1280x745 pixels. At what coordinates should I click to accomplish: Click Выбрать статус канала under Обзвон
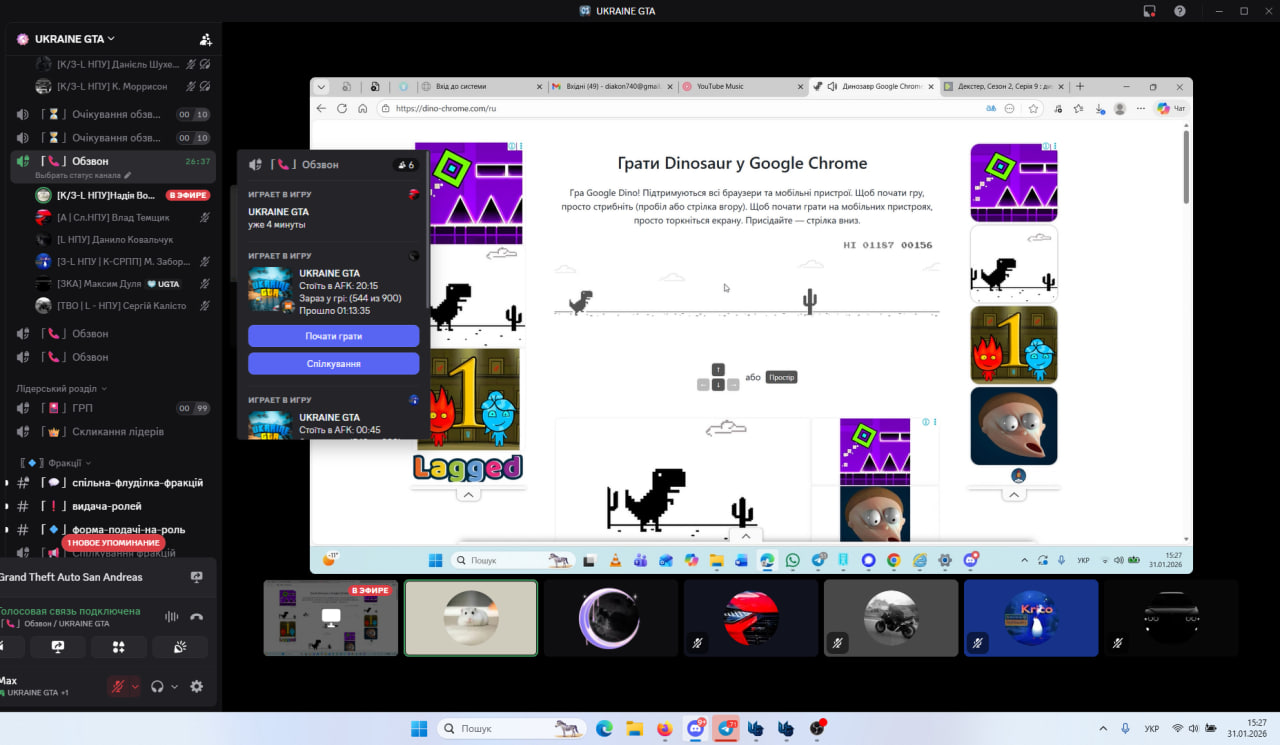coord(77,176)
